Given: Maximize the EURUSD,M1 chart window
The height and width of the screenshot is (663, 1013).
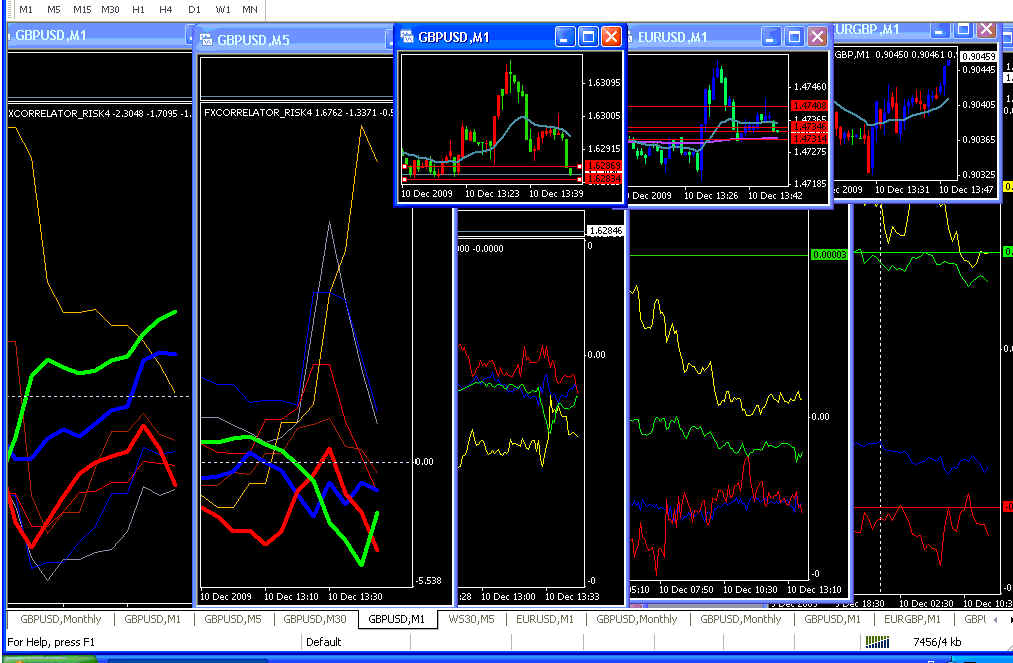Looking at the screenshot, I should coord(794,37).
